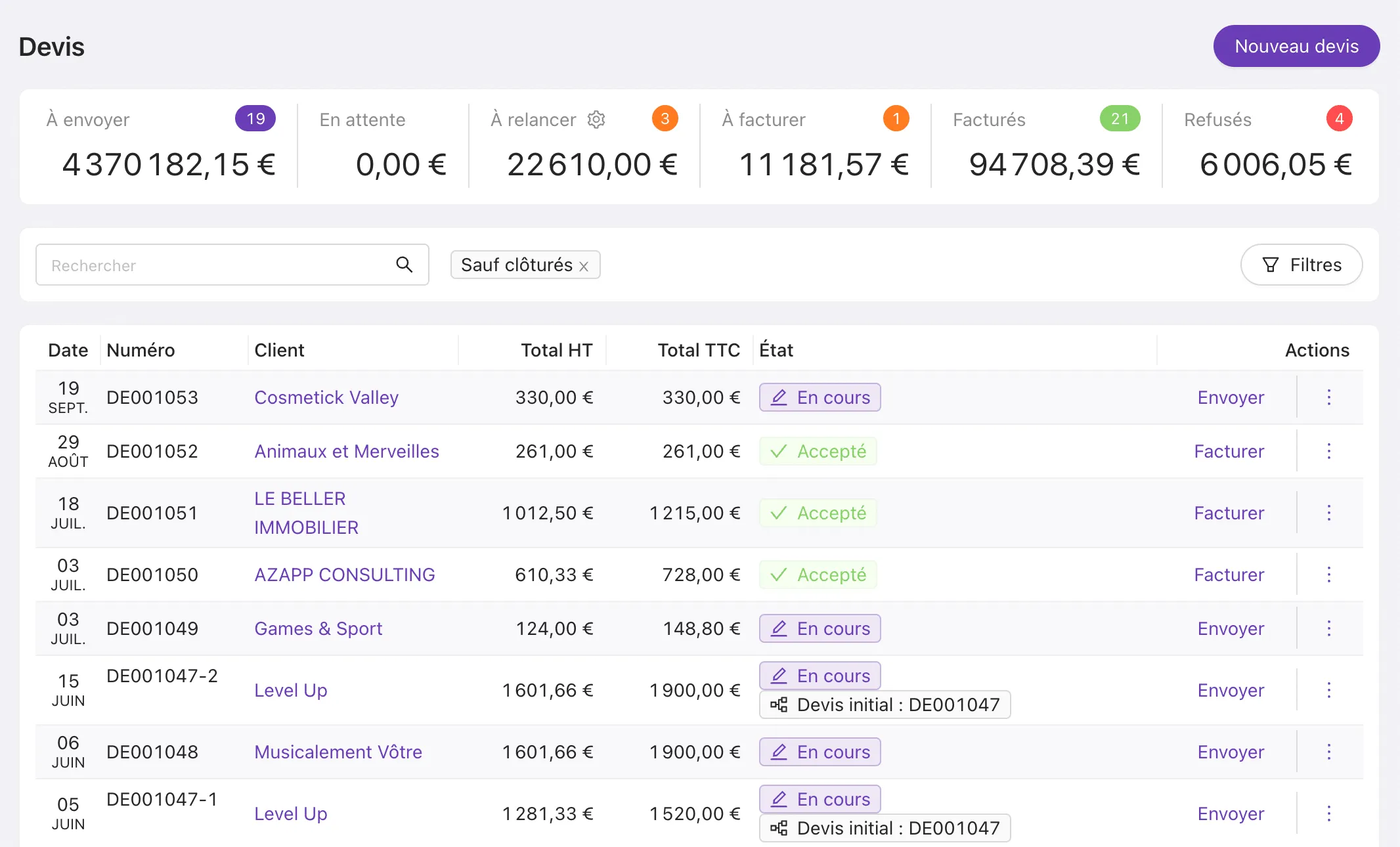Remove the Sauf clôturés filter tag

click(584, 266)
